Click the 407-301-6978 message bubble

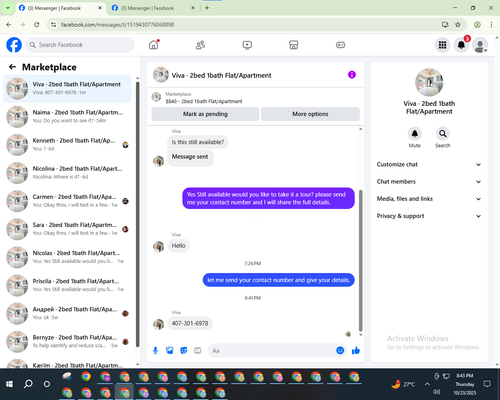click(190, 323)
